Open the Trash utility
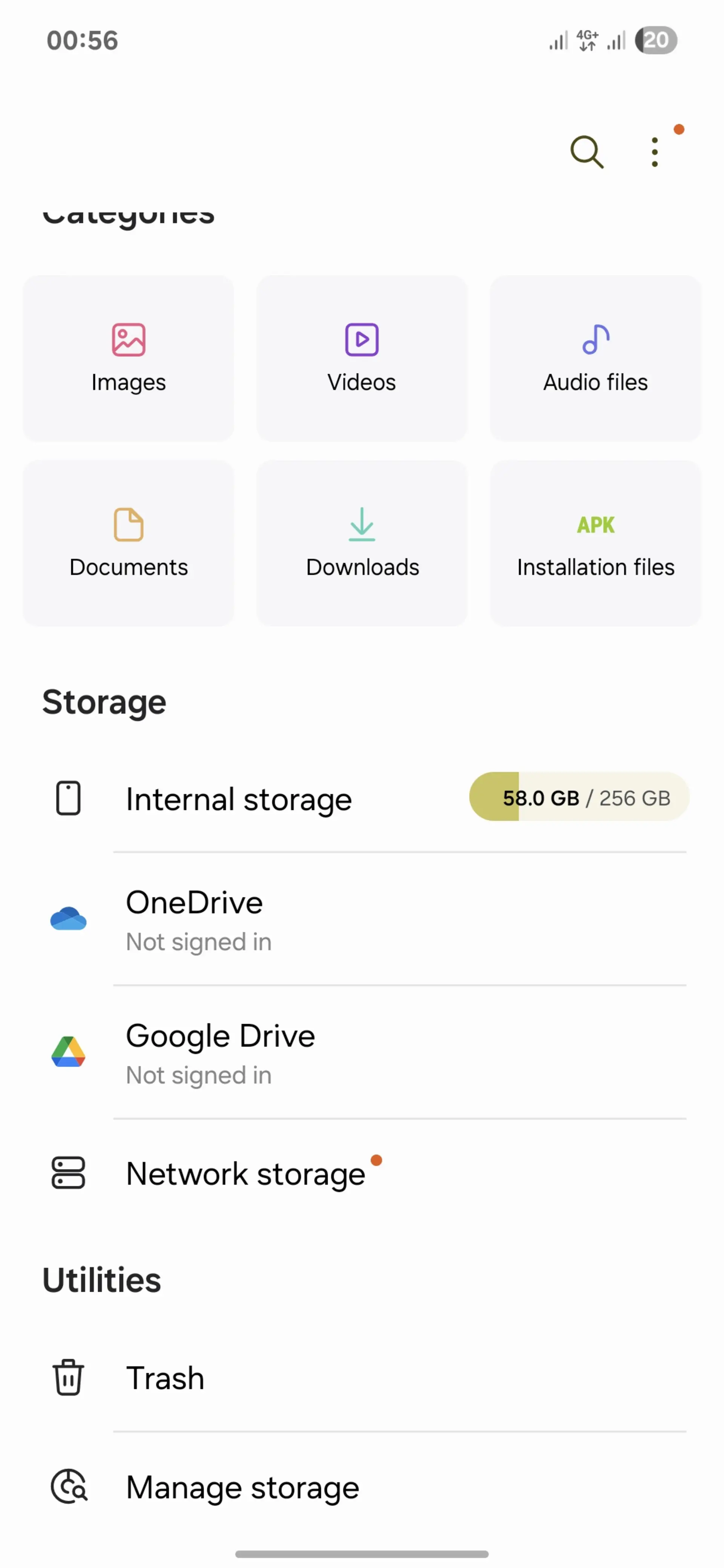The image size is (724, 1568). pos(362,1378)
